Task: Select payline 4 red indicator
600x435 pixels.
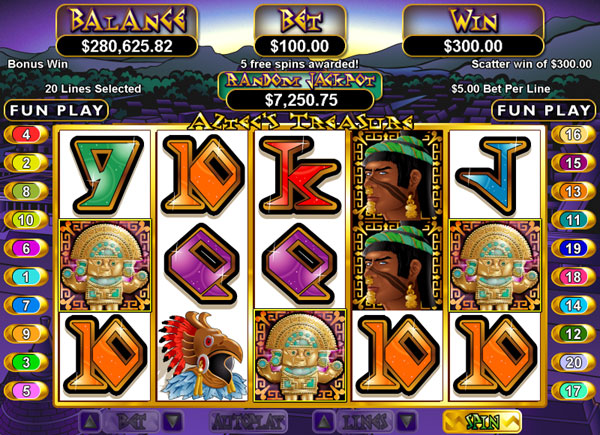Action: pyautogui.click(x=26, y=135)
